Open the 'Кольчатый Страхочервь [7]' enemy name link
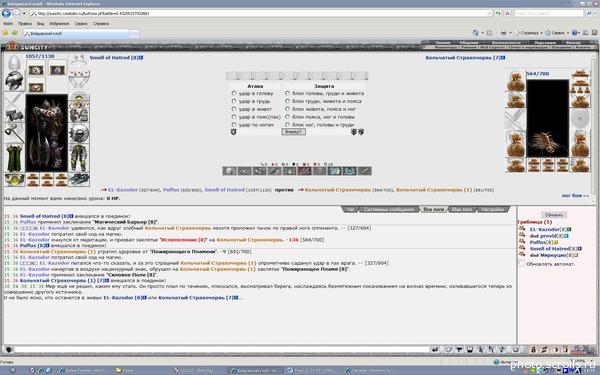Viewport: 600px width, 375px height. coord(463,57)
